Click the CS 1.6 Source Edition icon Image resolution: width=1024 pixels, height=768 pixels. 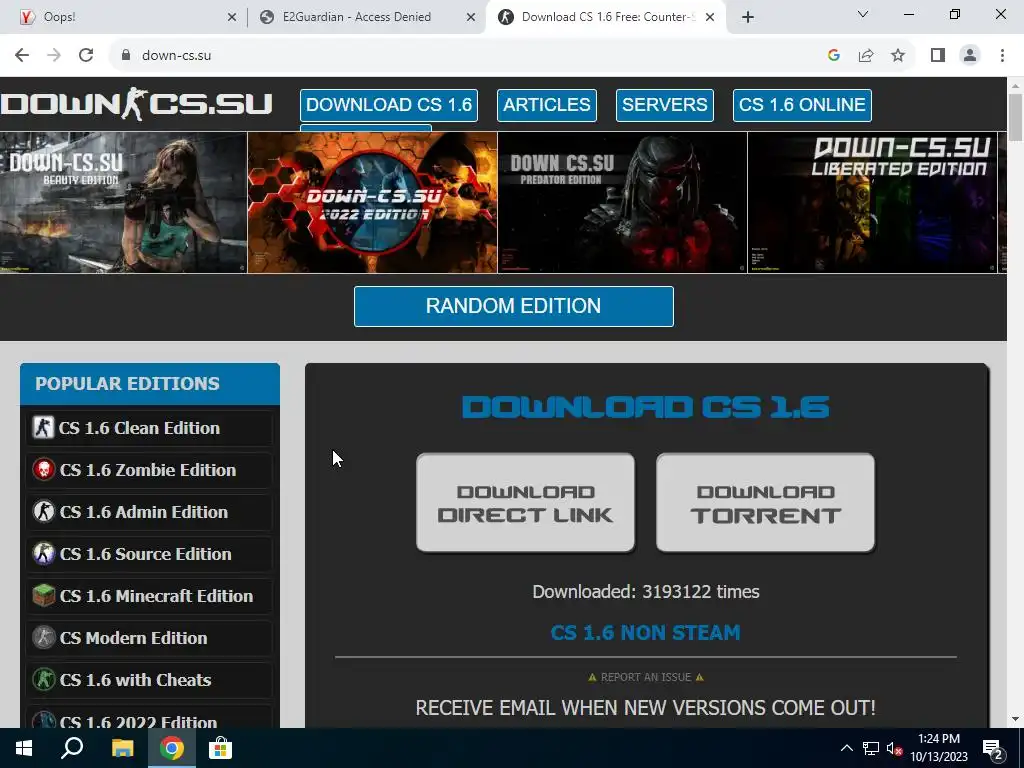pyautogui.click(x=44, y=554)
